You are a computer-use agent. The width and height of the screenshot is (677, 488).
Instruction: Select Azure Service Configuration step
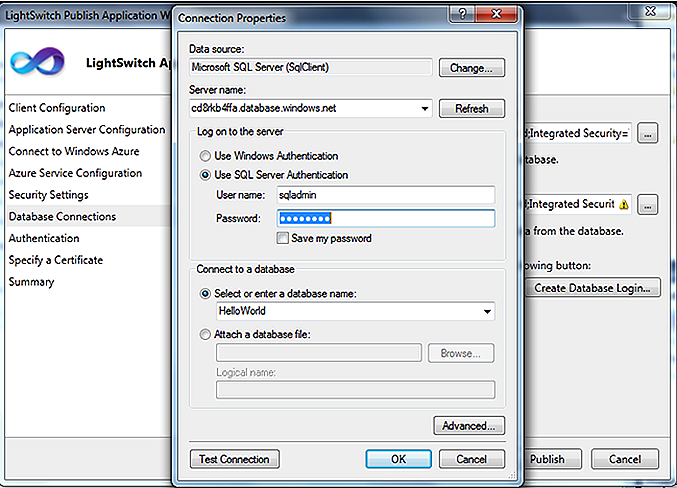pyautogui.click(x=75, y=173)
